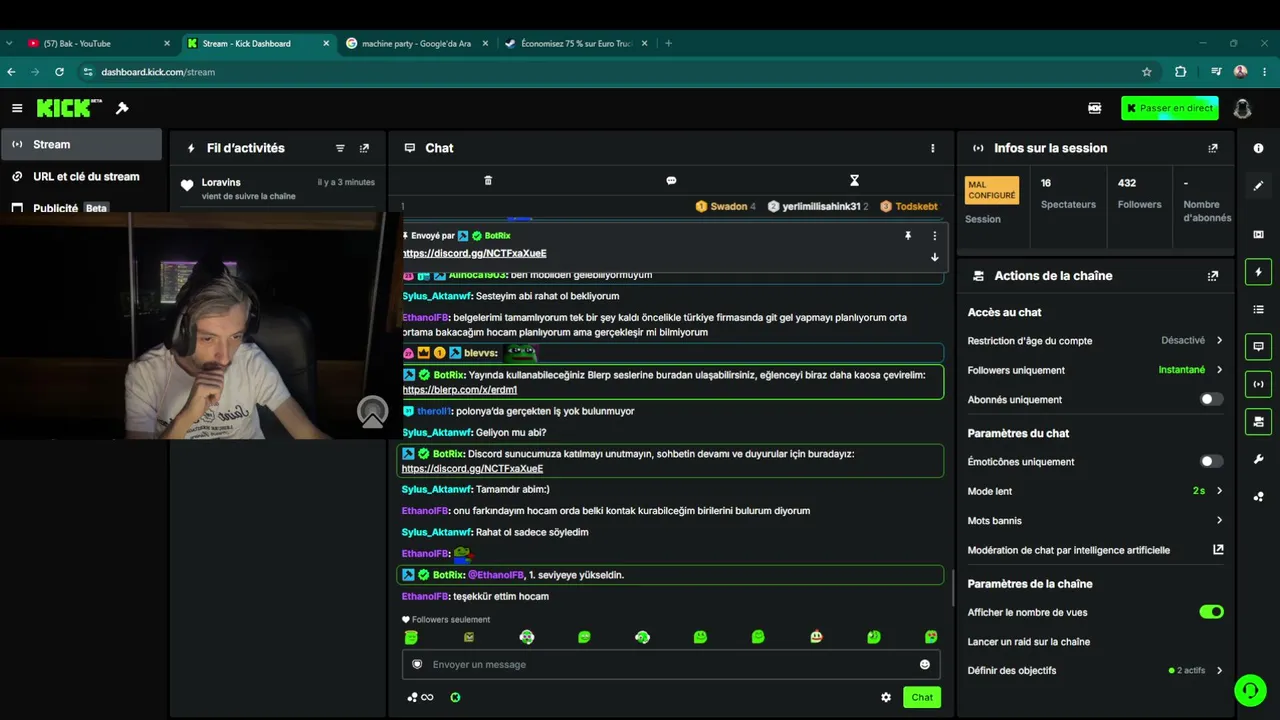Select Stream in the left sidebar
Screen dimensions: 1280x720
[81, 144]
